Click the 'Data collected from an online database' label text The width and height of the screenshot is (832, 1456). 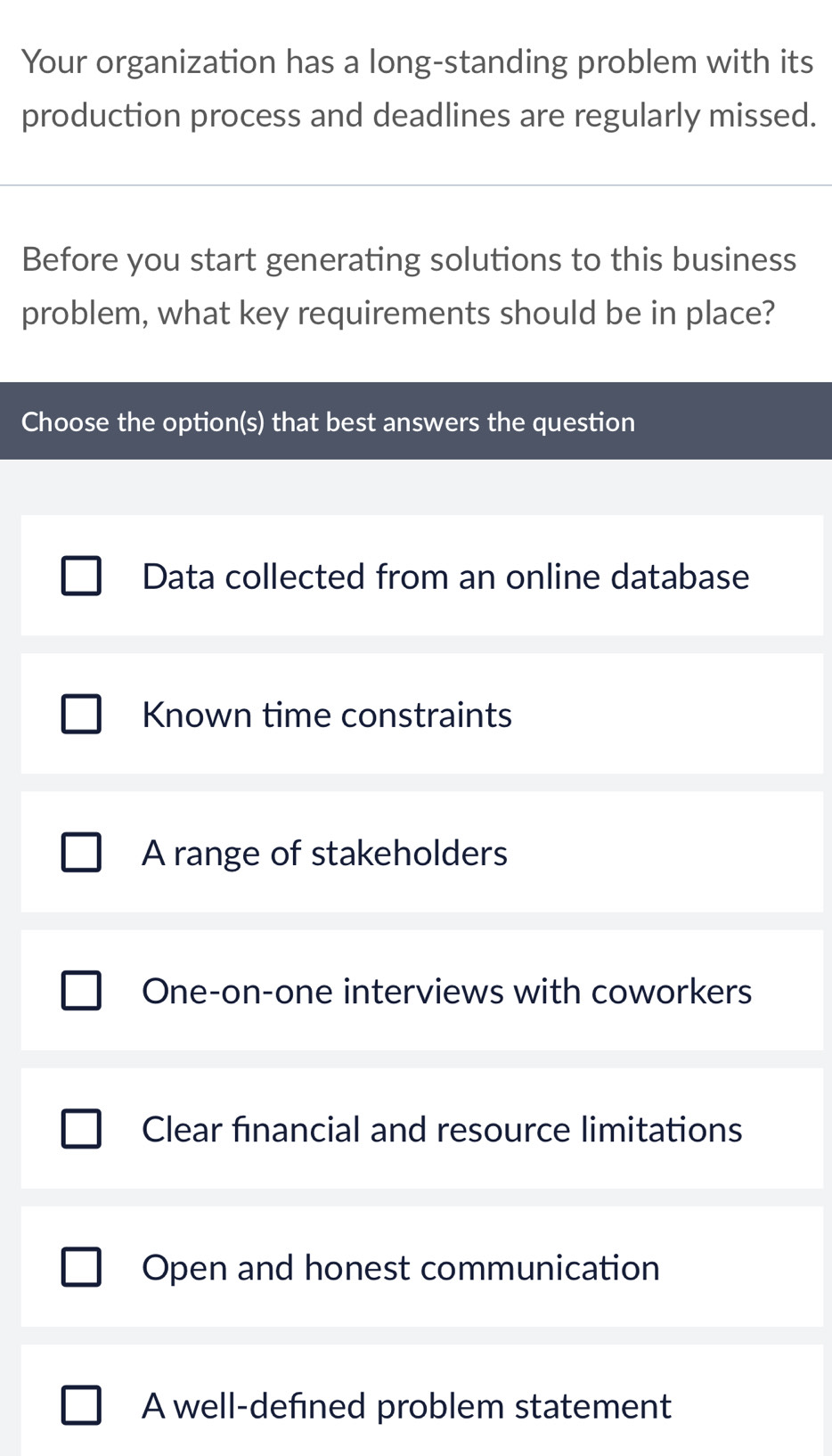click(445, 577)
